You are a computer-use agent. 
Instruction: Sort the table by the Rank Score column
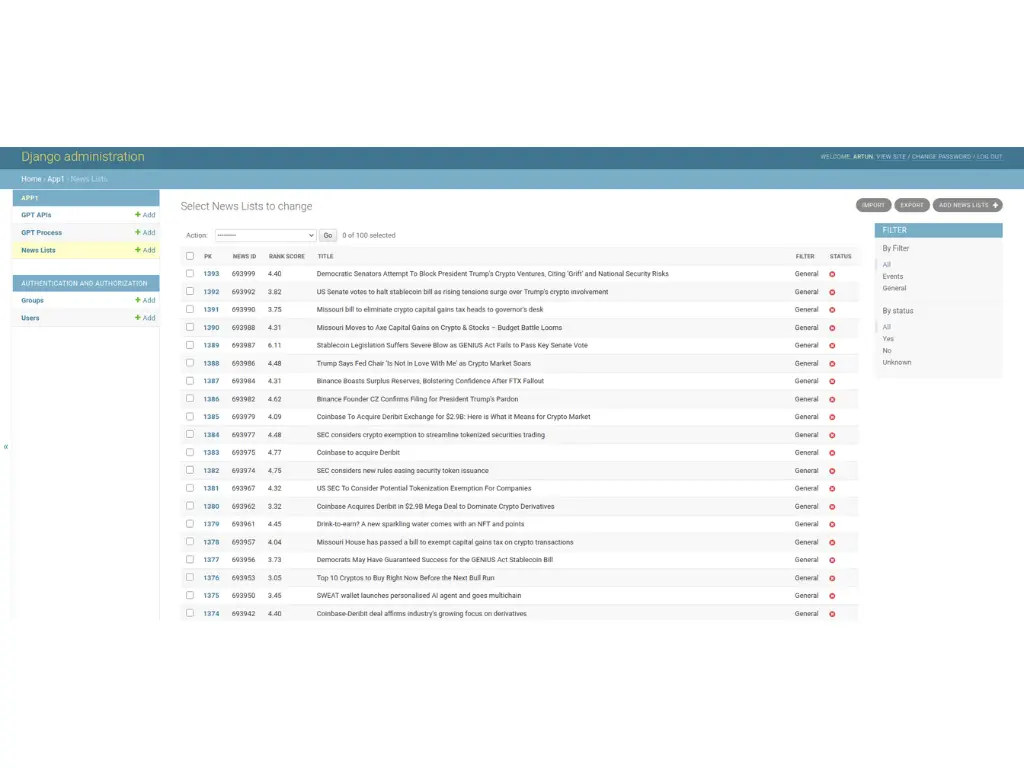286,257
